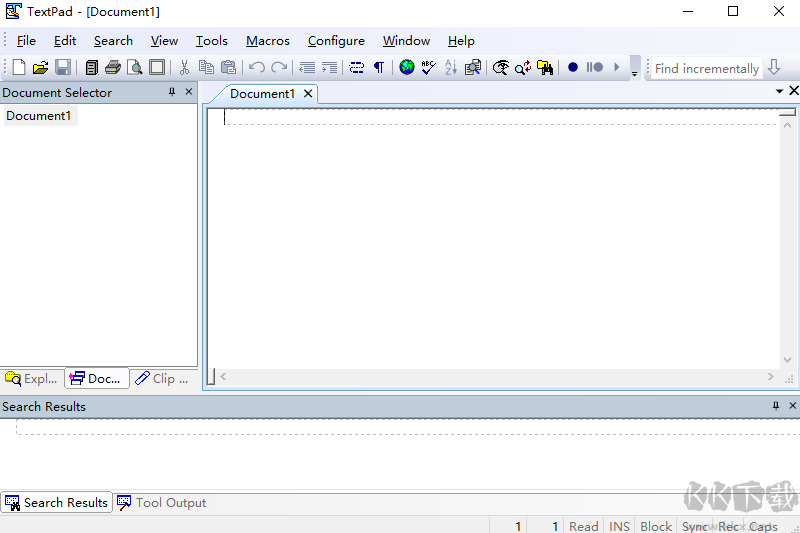This screenshot has height=533, width=800.
Task: Create a new document with the toolbar icon
Action: point(19,67)
